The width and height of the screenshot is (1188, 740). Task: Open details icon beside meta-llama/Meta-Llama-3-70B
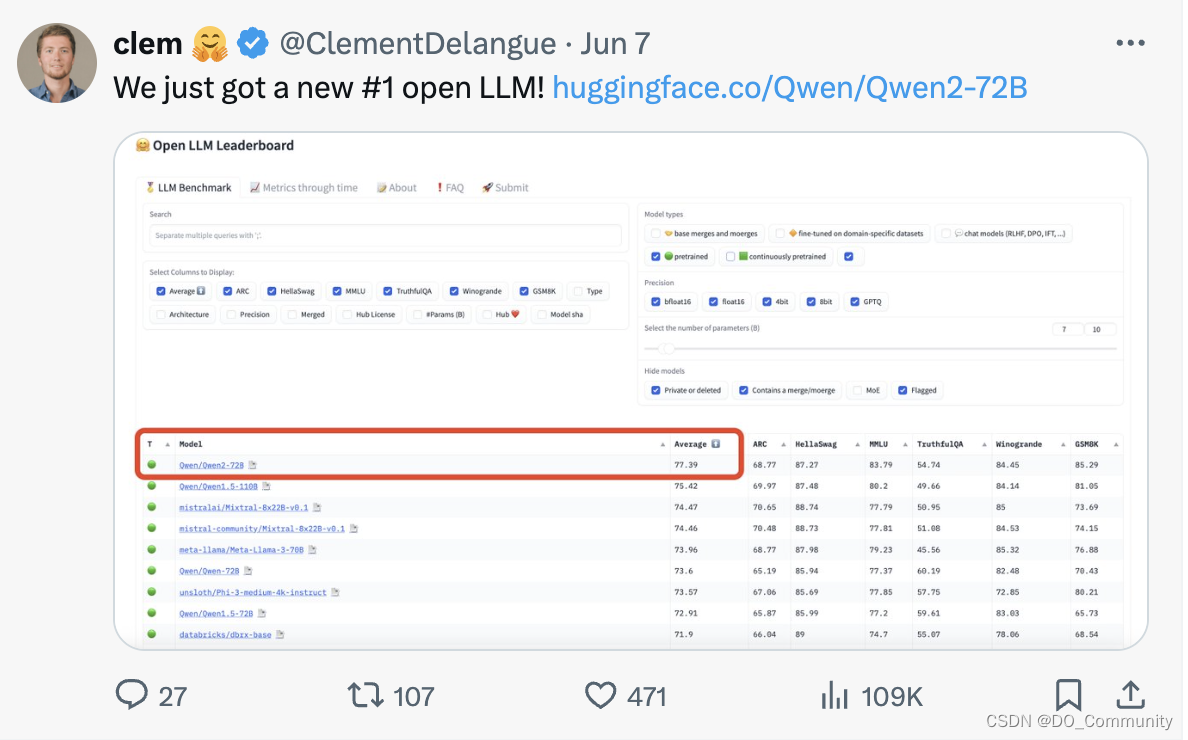pyautogui.click(x=312, y=550)
